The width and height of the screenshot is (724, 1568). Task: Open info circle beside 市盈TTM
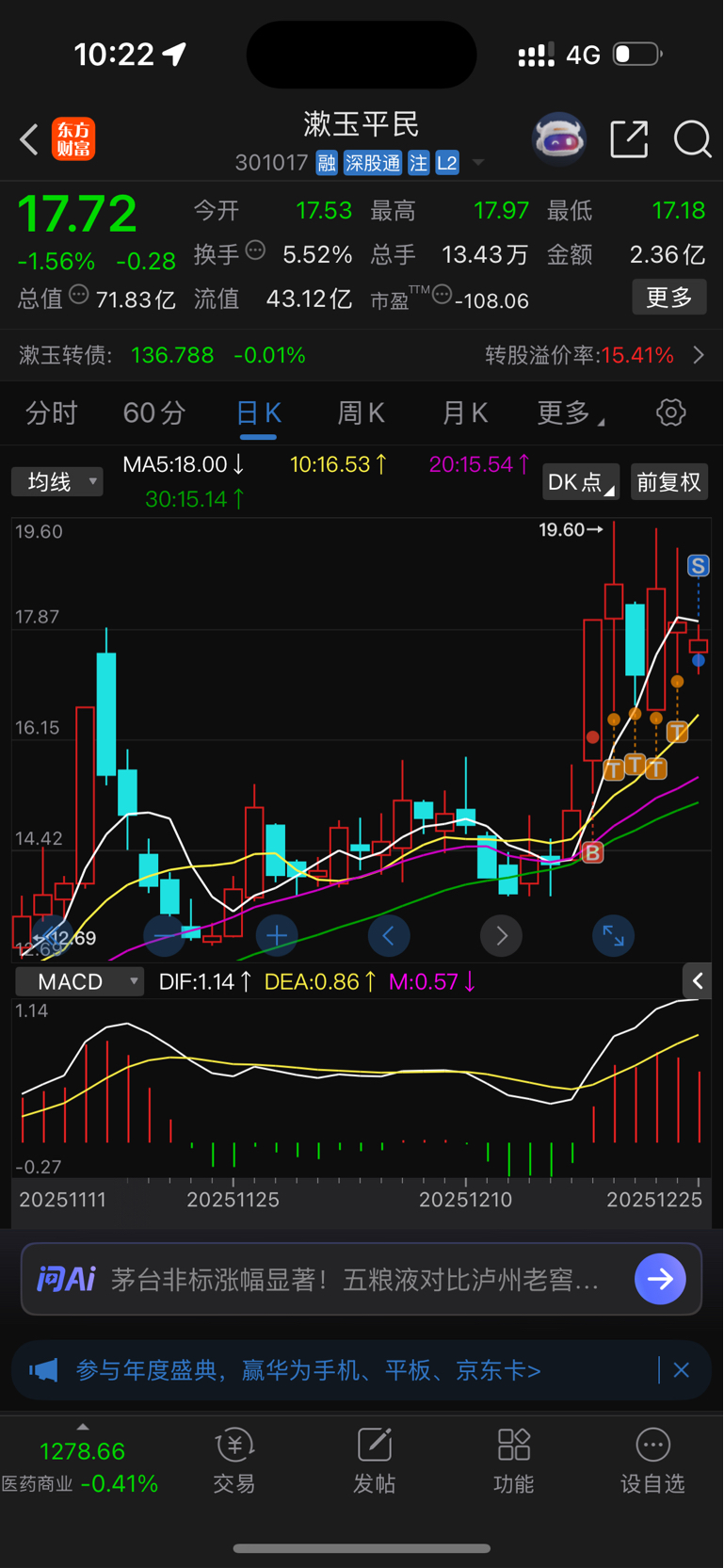point(442,295)
